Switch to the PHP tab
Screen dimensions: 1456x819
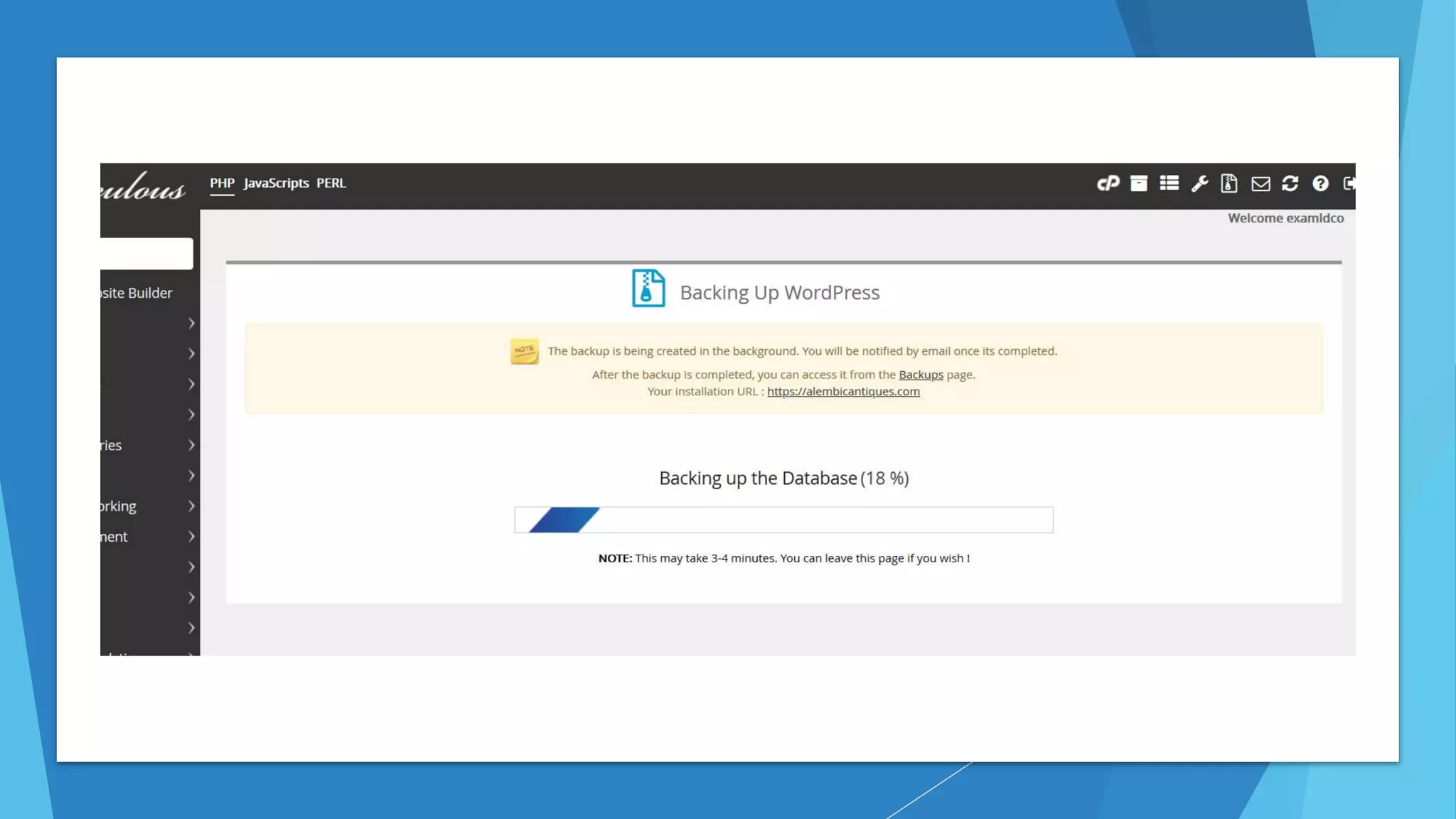pyautogui.click(x=222, y=183)
